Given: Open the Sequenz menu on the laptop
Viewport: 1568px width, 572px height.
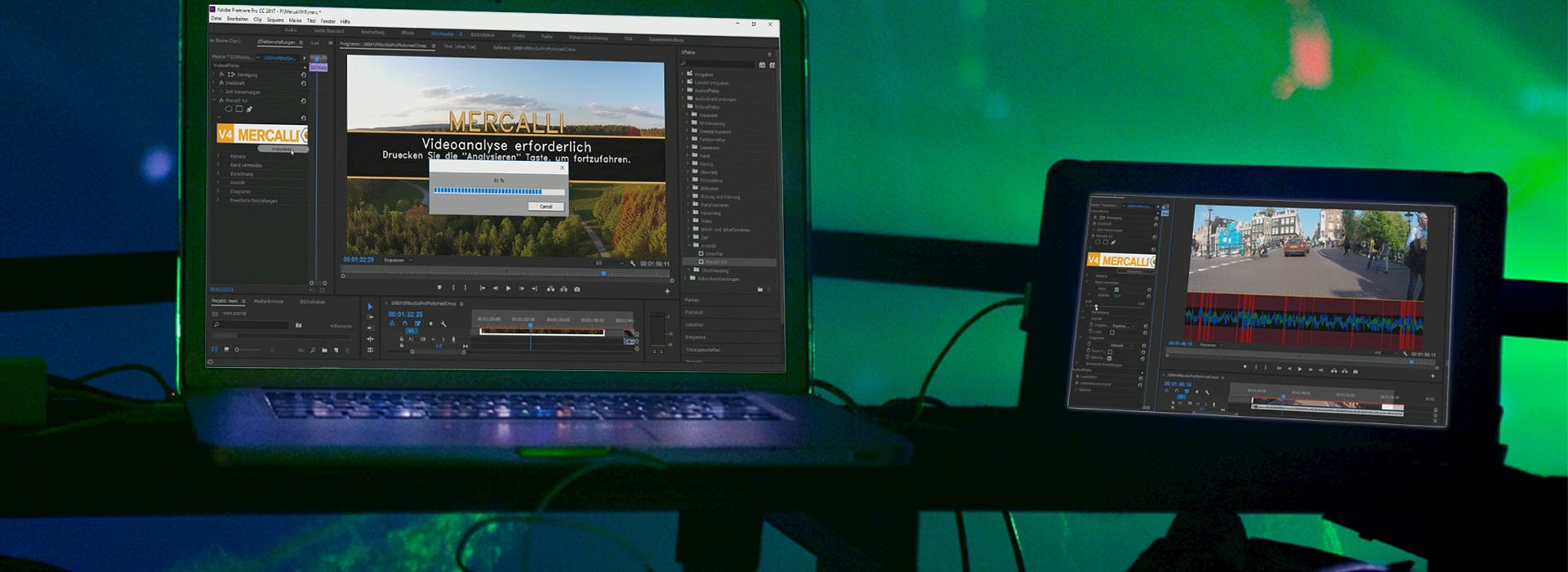Looking at the screenshot, I should pos(275,20).
